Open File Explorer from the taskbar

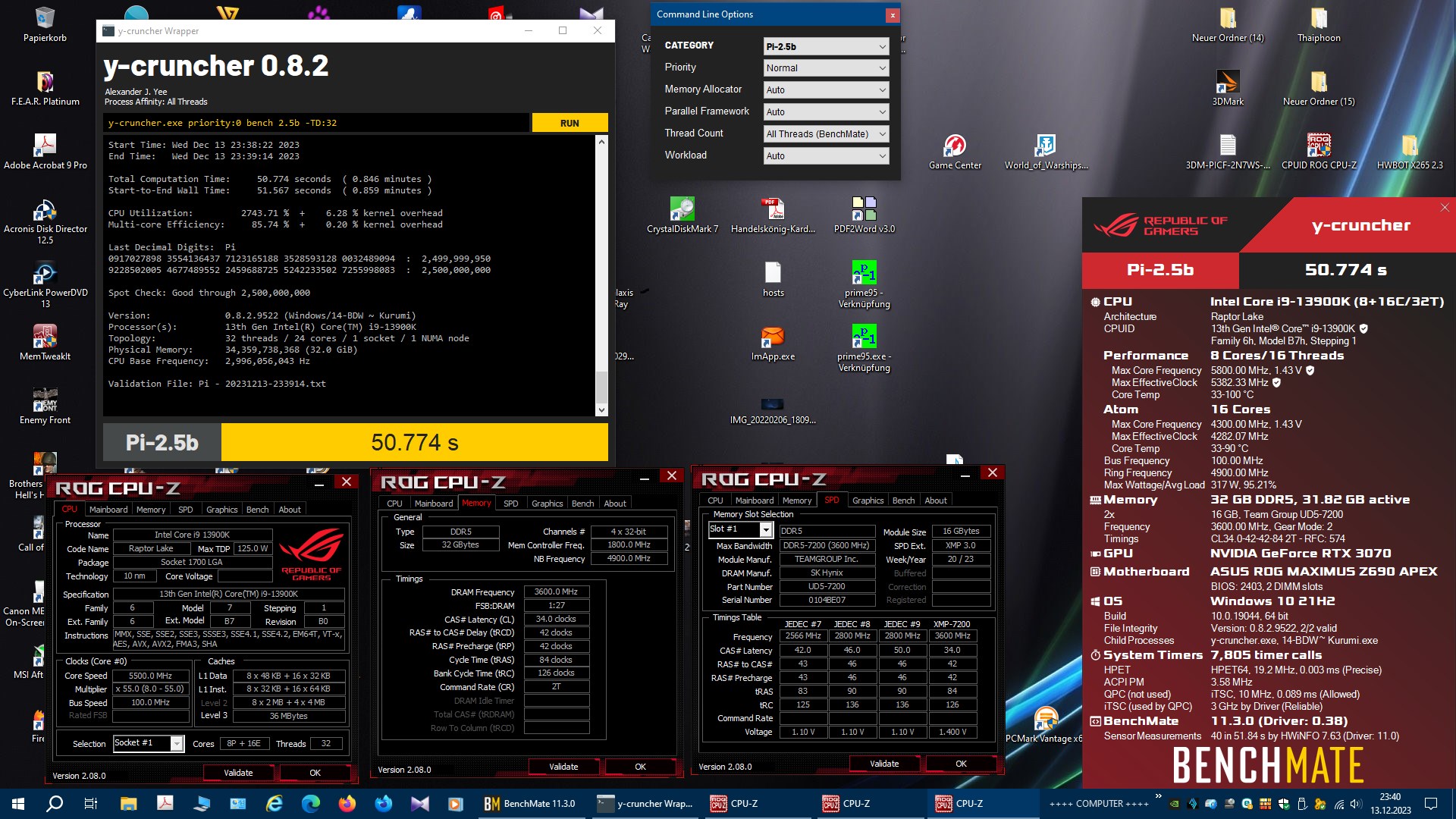(x=128, y=804)
